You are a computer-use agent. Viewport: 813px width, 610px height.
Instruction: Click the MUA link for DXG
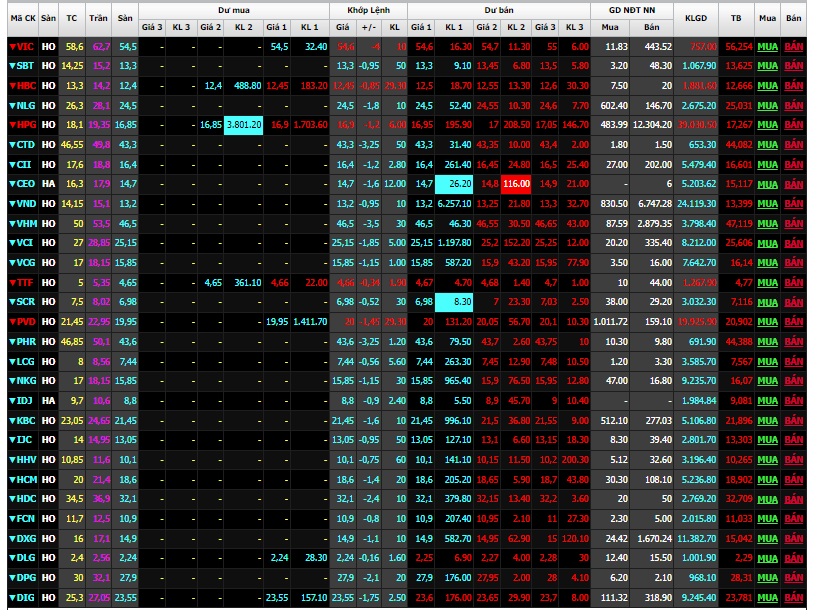[x=767, y=538]
